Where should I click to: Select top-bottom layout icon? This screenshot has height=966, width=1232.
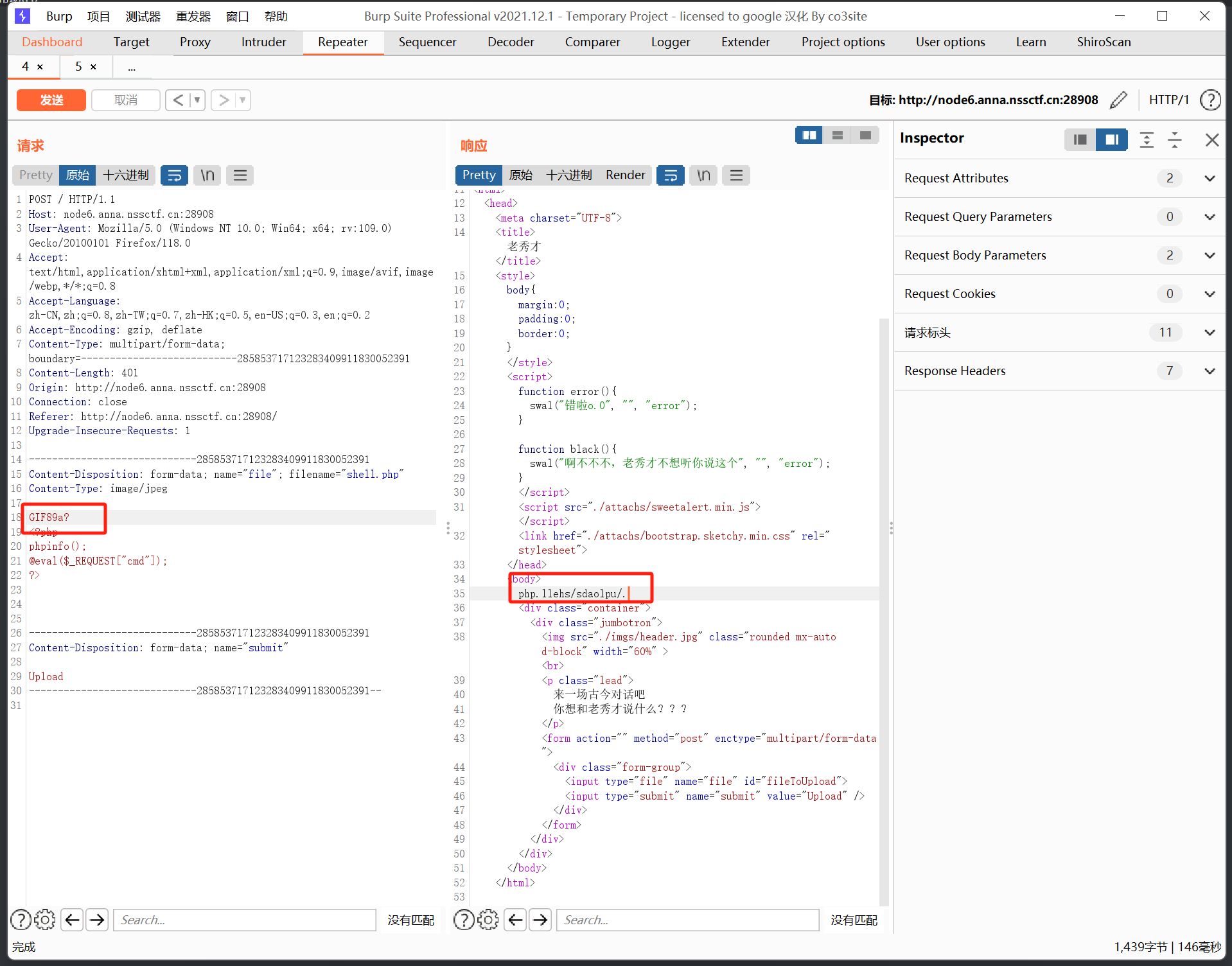(x=837, y=136)
